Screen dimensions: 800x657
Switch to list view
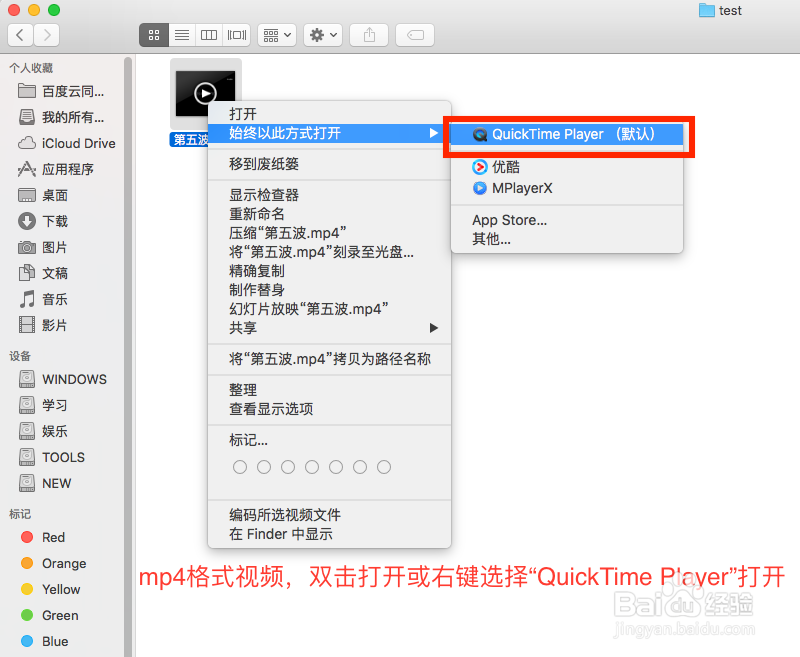(182, 35)
